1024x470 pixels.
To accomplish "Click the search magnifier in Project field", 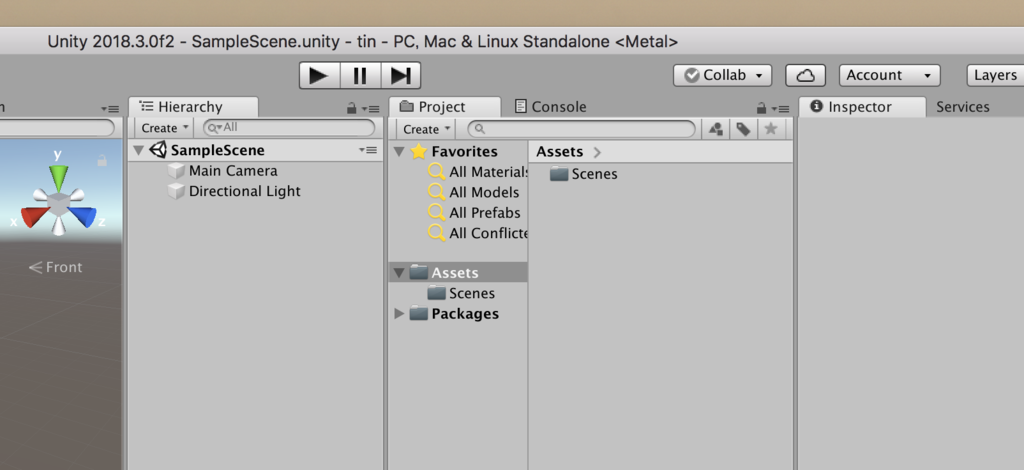I will coord(479,129).
